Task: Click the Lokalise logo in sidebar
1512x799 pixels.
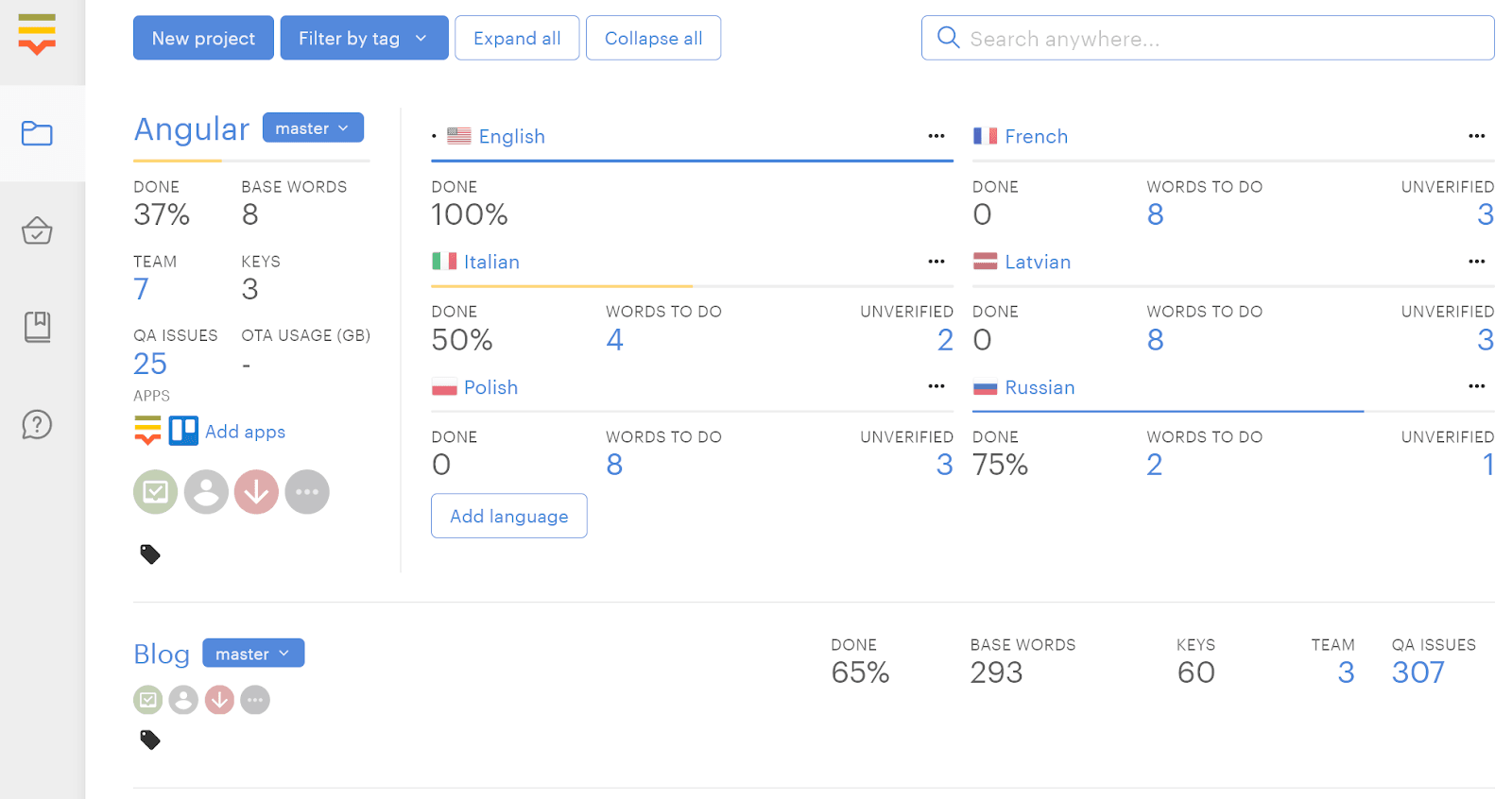Action: [x=37, y=35]
